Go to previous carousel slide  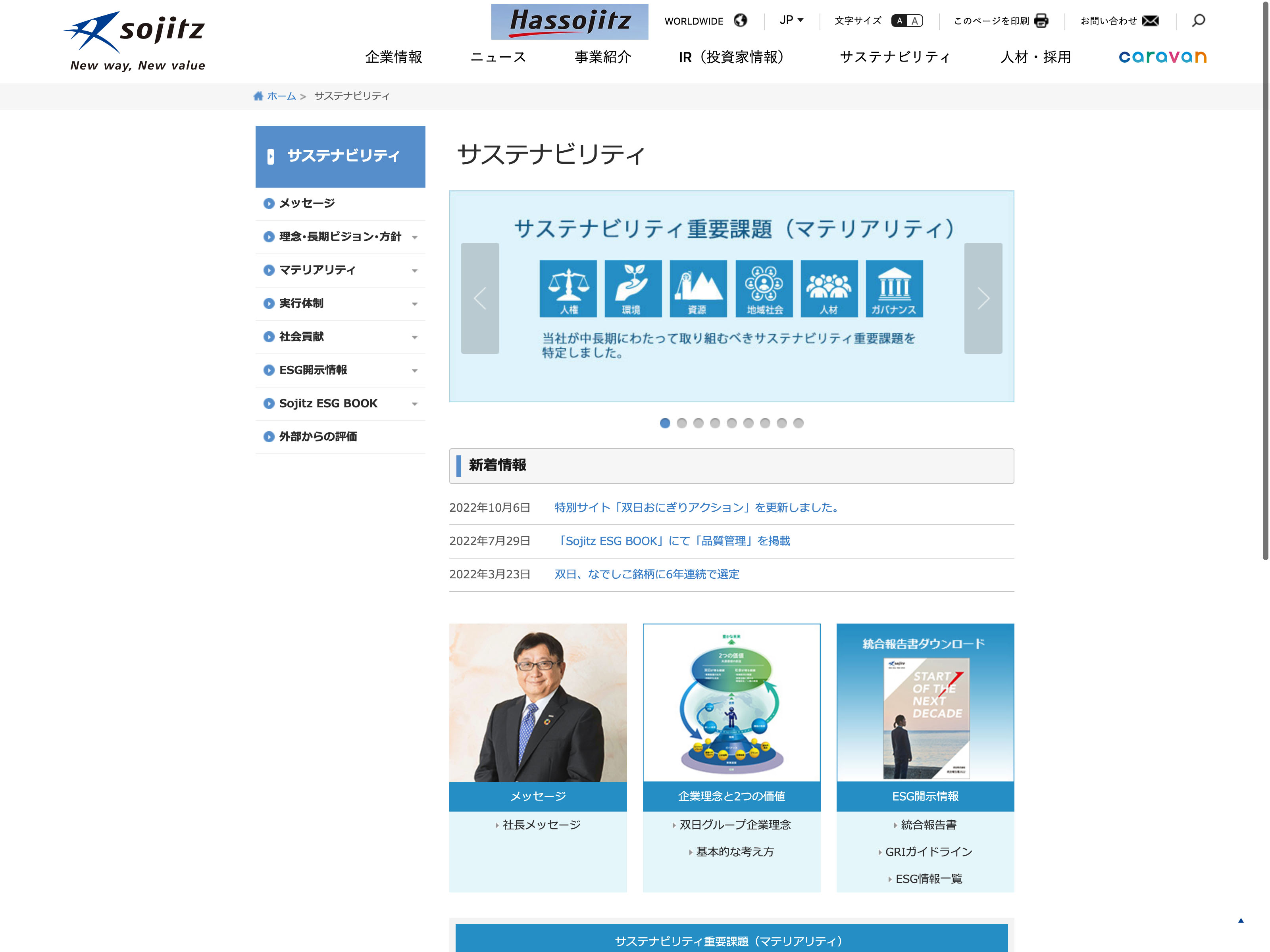click(x=480, y=298)
